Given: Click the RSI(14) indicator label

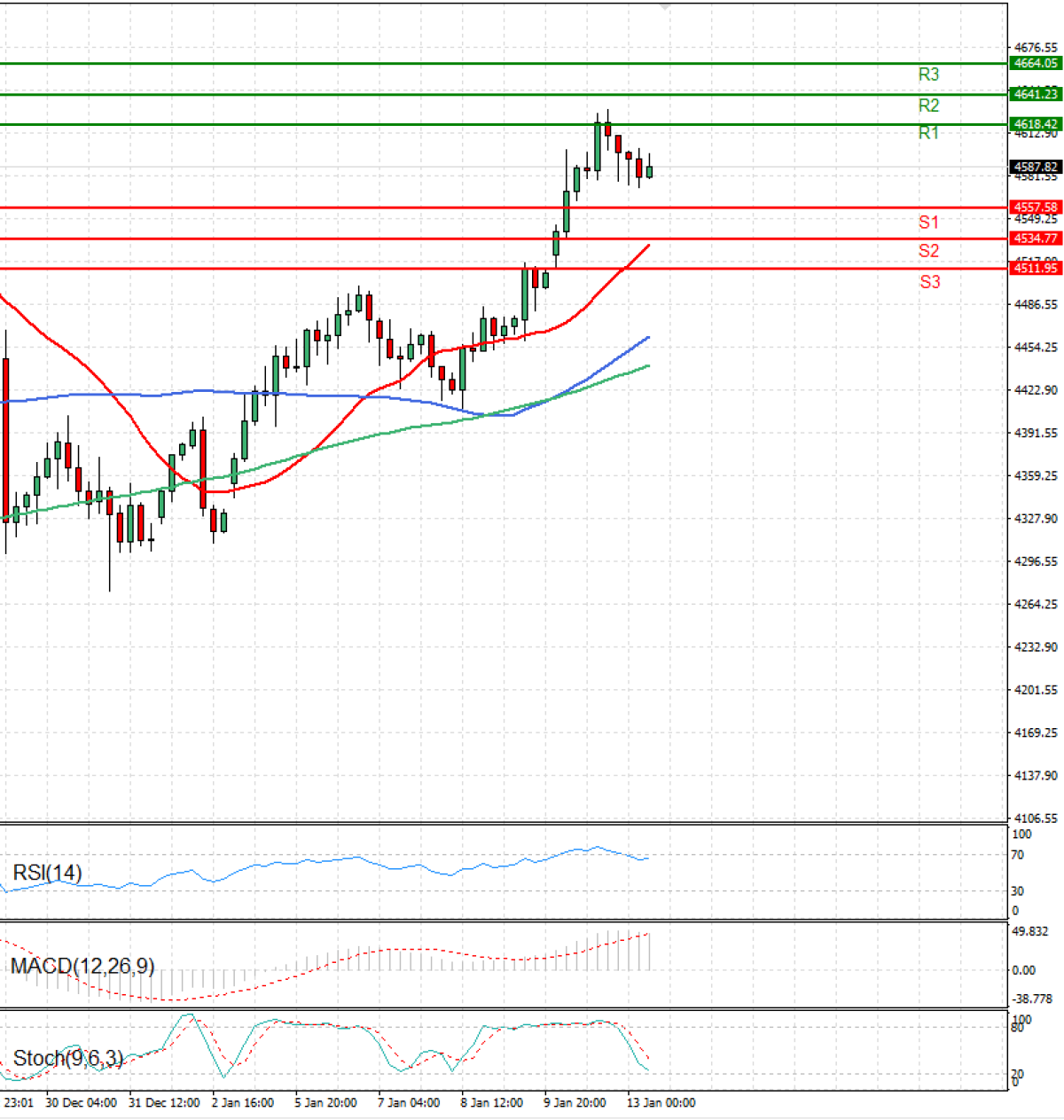Looking at the screenshot, I should [x=47, y=873].
